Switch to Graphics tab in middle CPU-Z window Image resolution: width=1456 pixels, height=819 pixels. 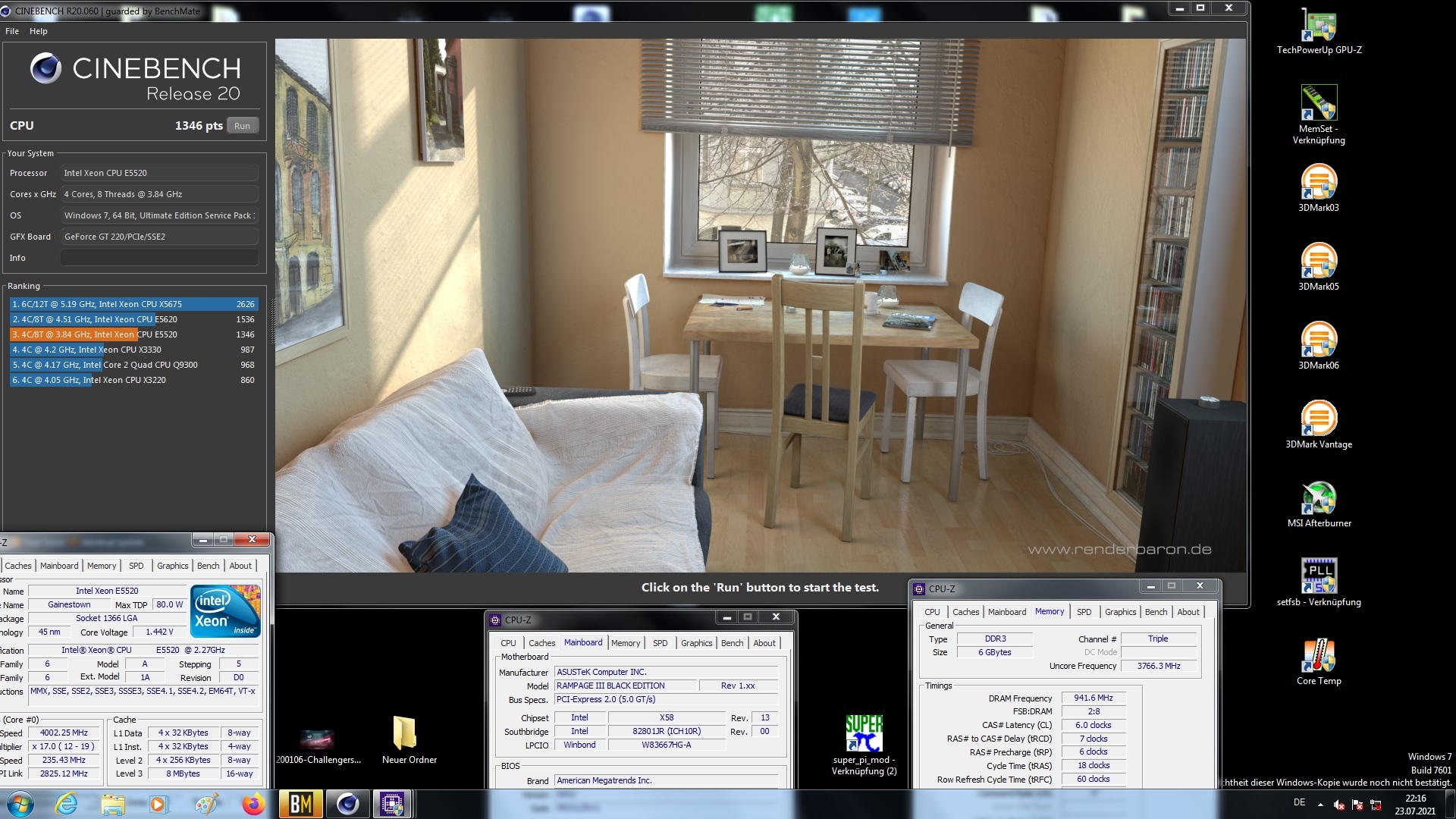tap(697, 643)
